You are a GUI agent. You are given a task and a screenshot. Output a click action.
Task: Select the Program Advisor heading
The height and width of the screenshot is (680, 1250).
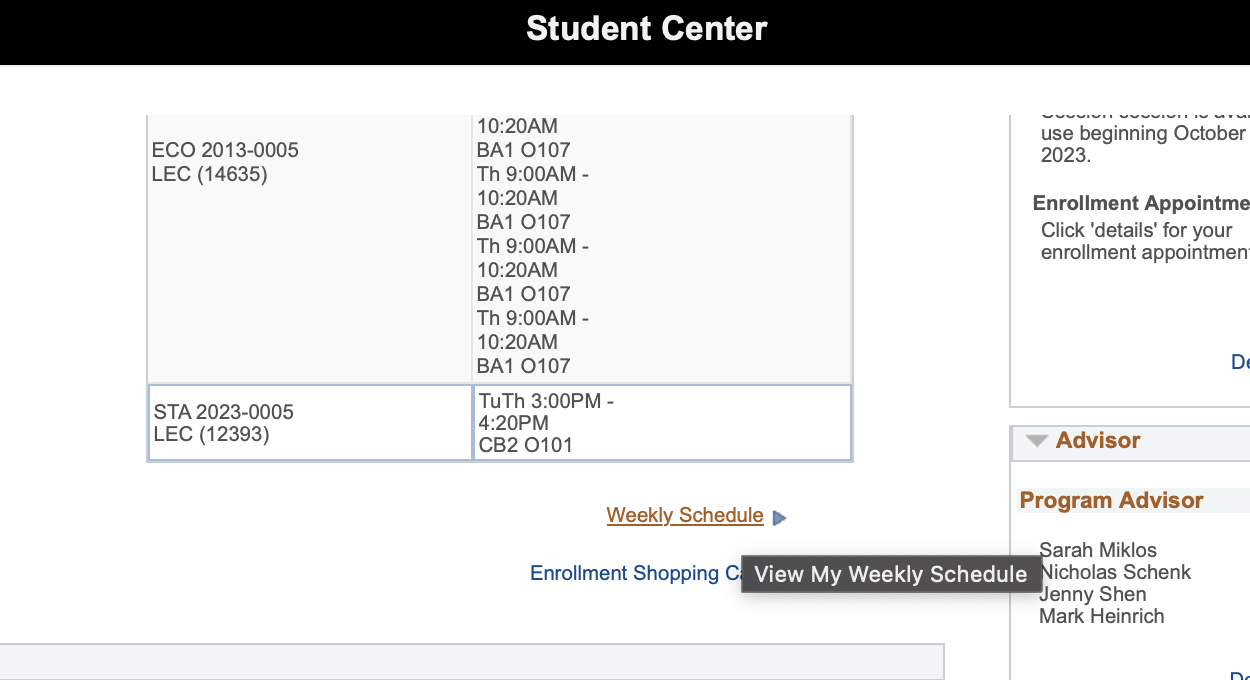(1111, 501)
